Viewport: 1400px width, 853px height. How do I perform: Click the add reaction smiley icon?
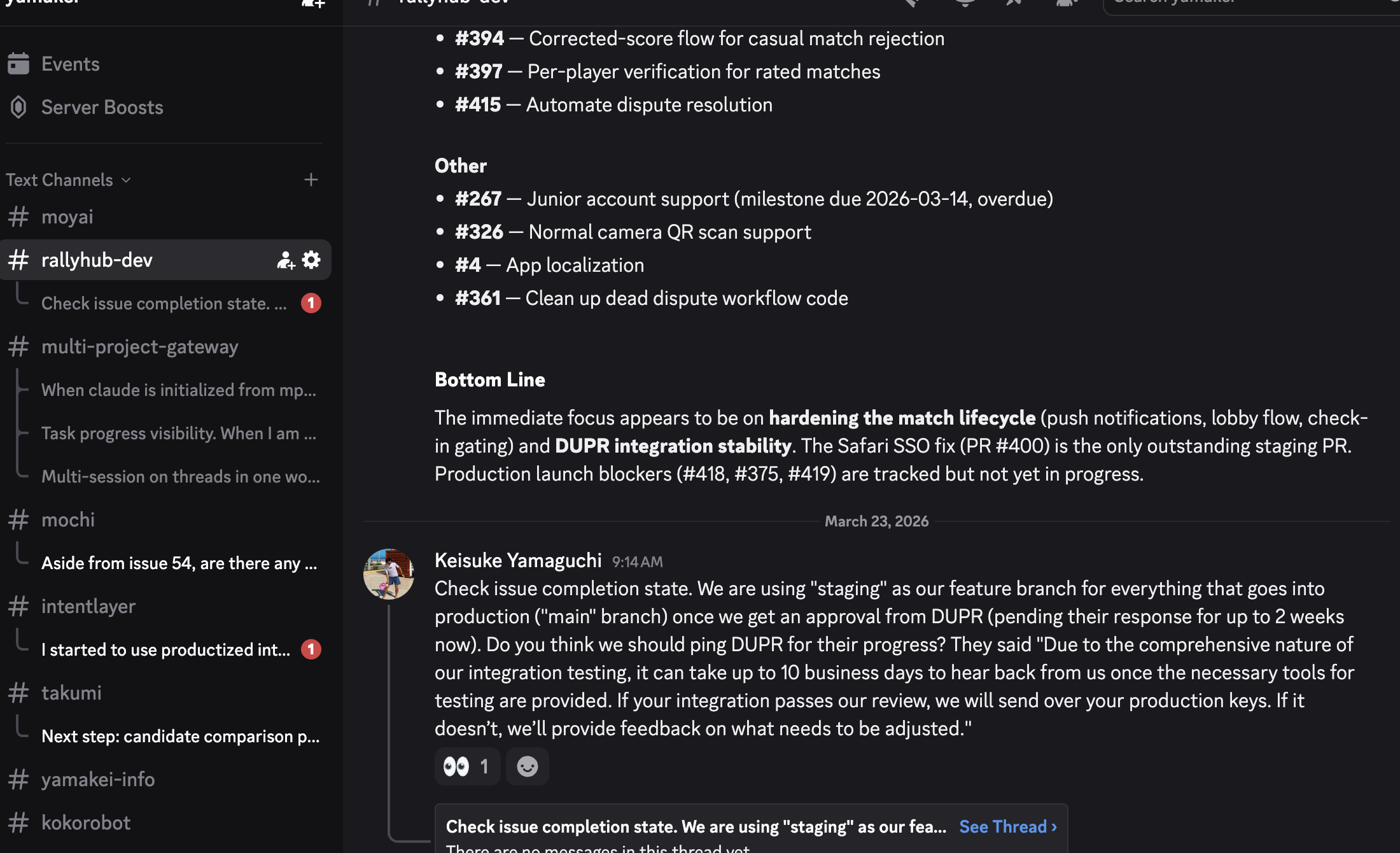[x=527, y=766]
